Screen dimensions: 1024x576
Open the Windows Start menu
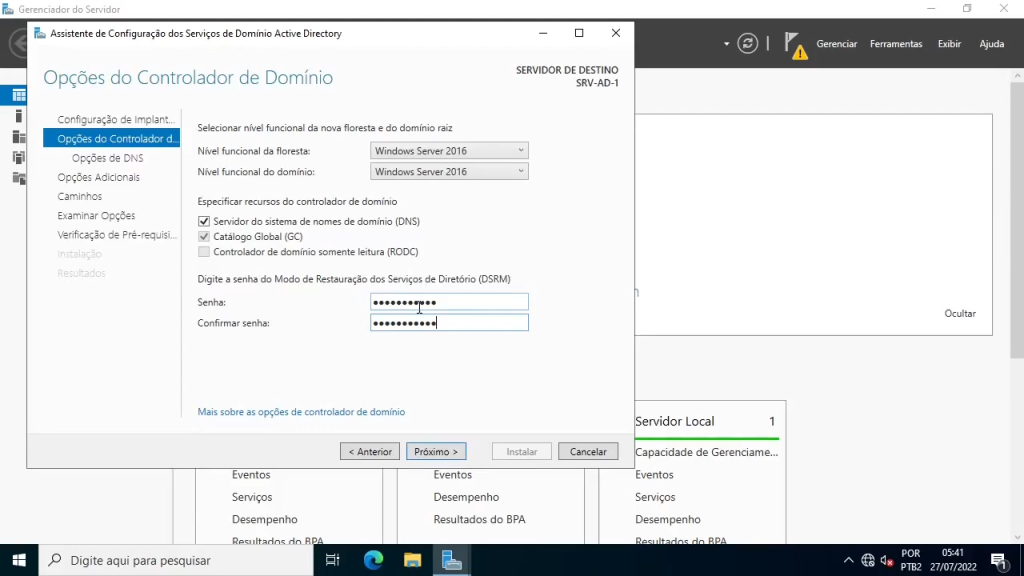[x=19, y=560]
